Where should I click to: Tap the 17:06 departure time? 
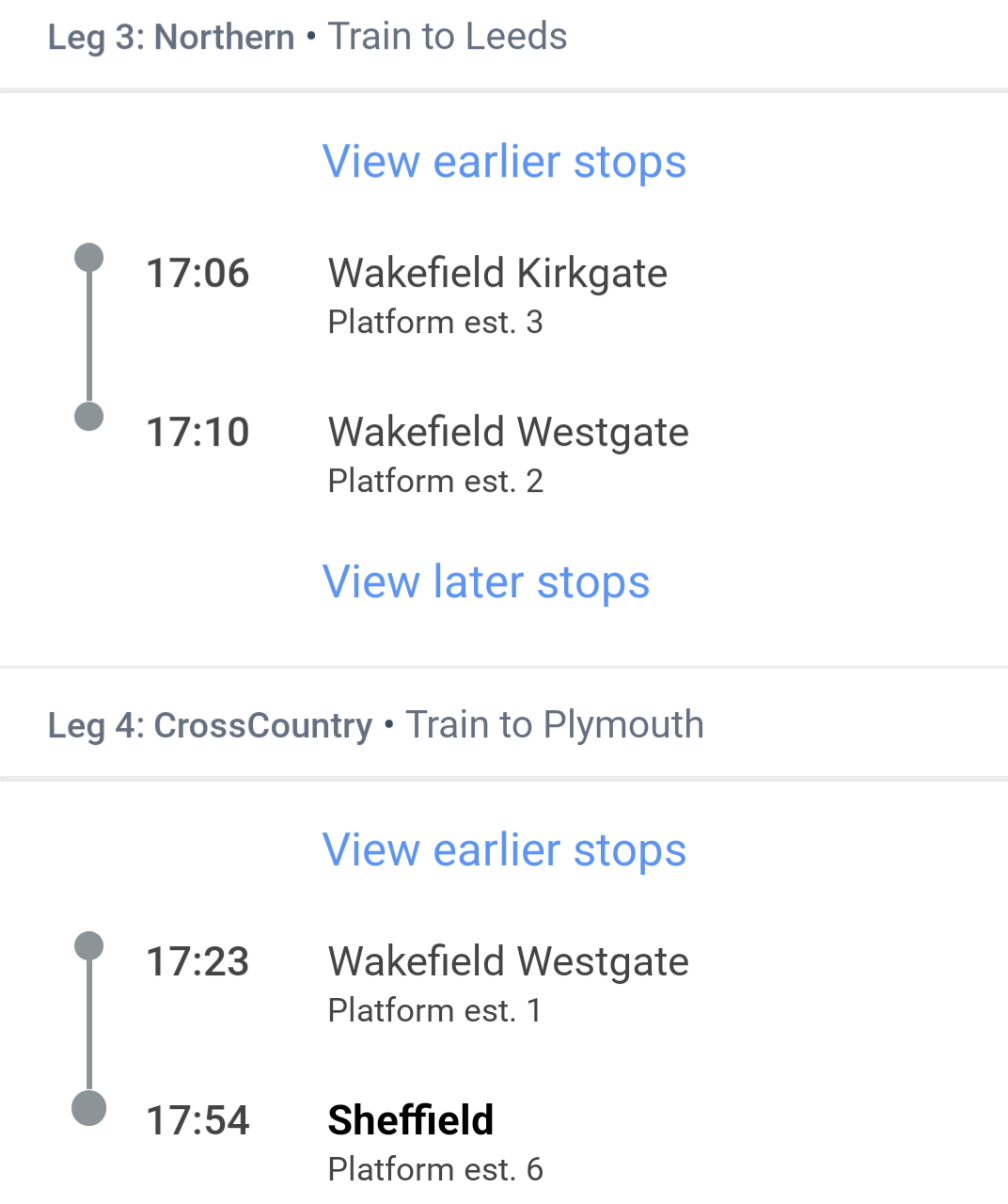pyautogui.click(x=197, y=274)
